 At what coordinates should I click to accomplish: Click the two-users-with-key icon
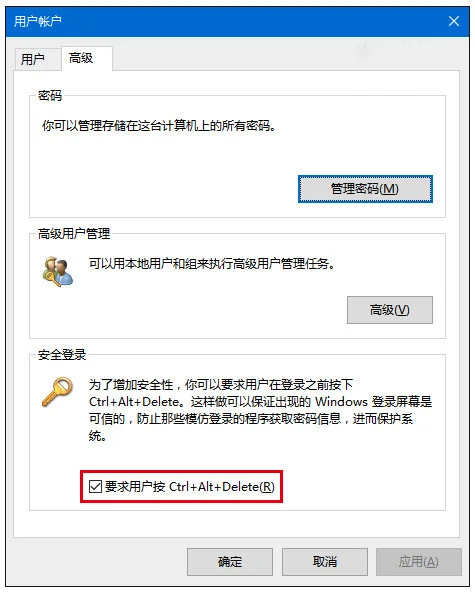[x=58, y=272]
